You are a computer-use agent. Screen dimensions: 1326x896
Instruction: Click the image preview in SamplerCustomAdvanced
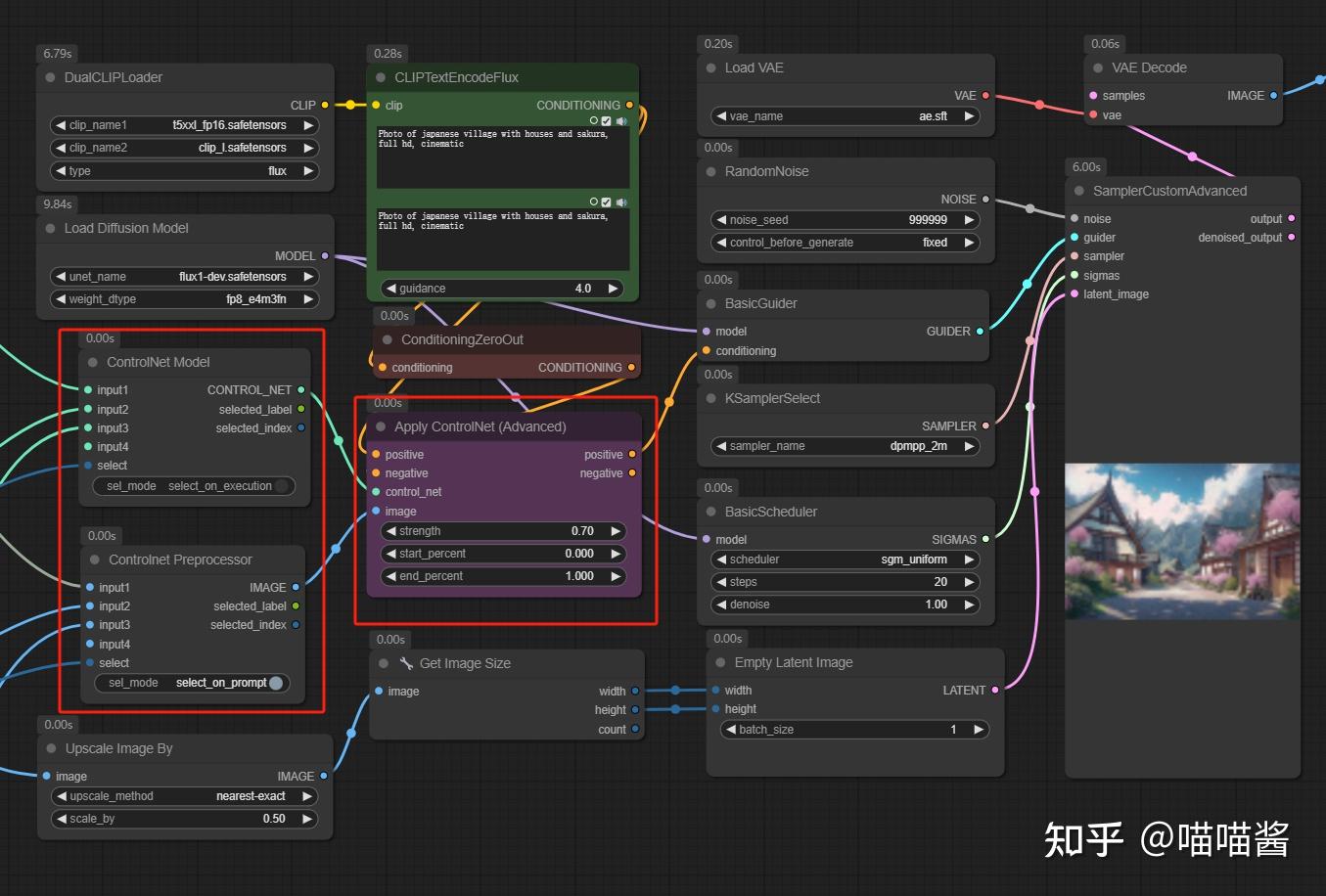click(x=1181, y=541)
